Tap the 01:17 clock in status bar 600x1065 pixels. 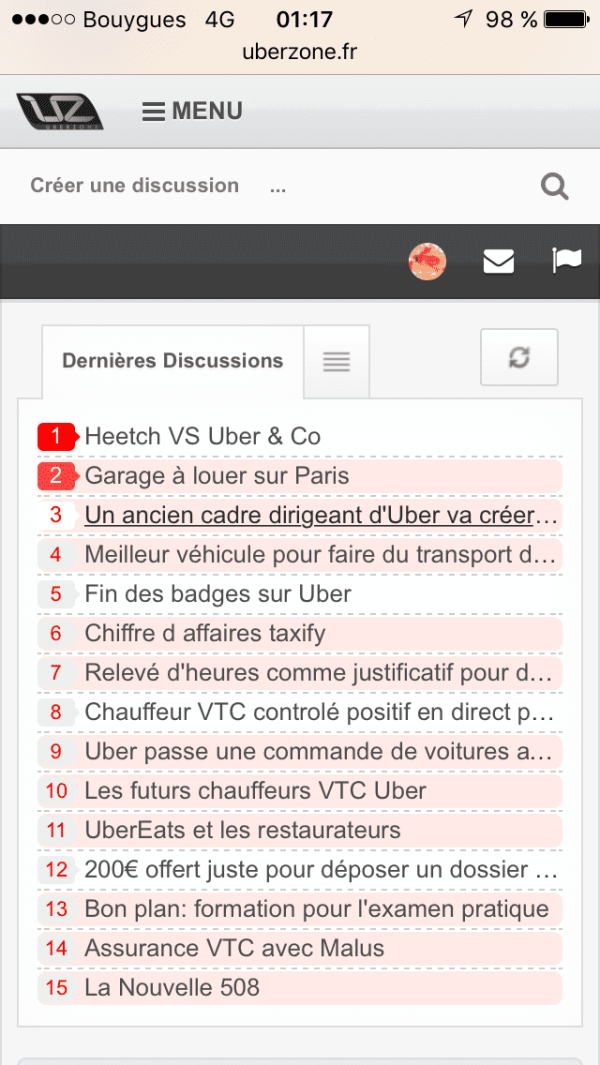tap(303, 20)
